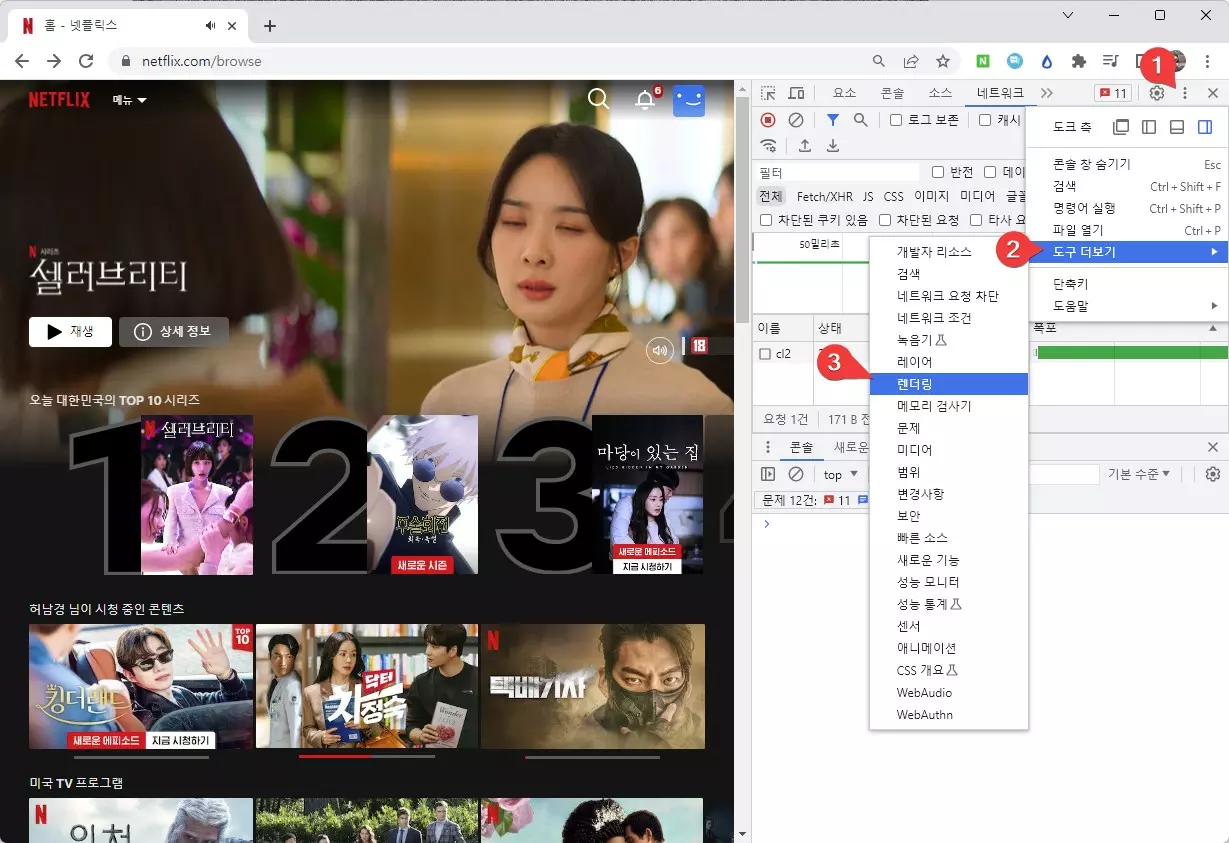Filter requests by CSS type
The image size is (1229, 843).
click(x=893, y=197)
